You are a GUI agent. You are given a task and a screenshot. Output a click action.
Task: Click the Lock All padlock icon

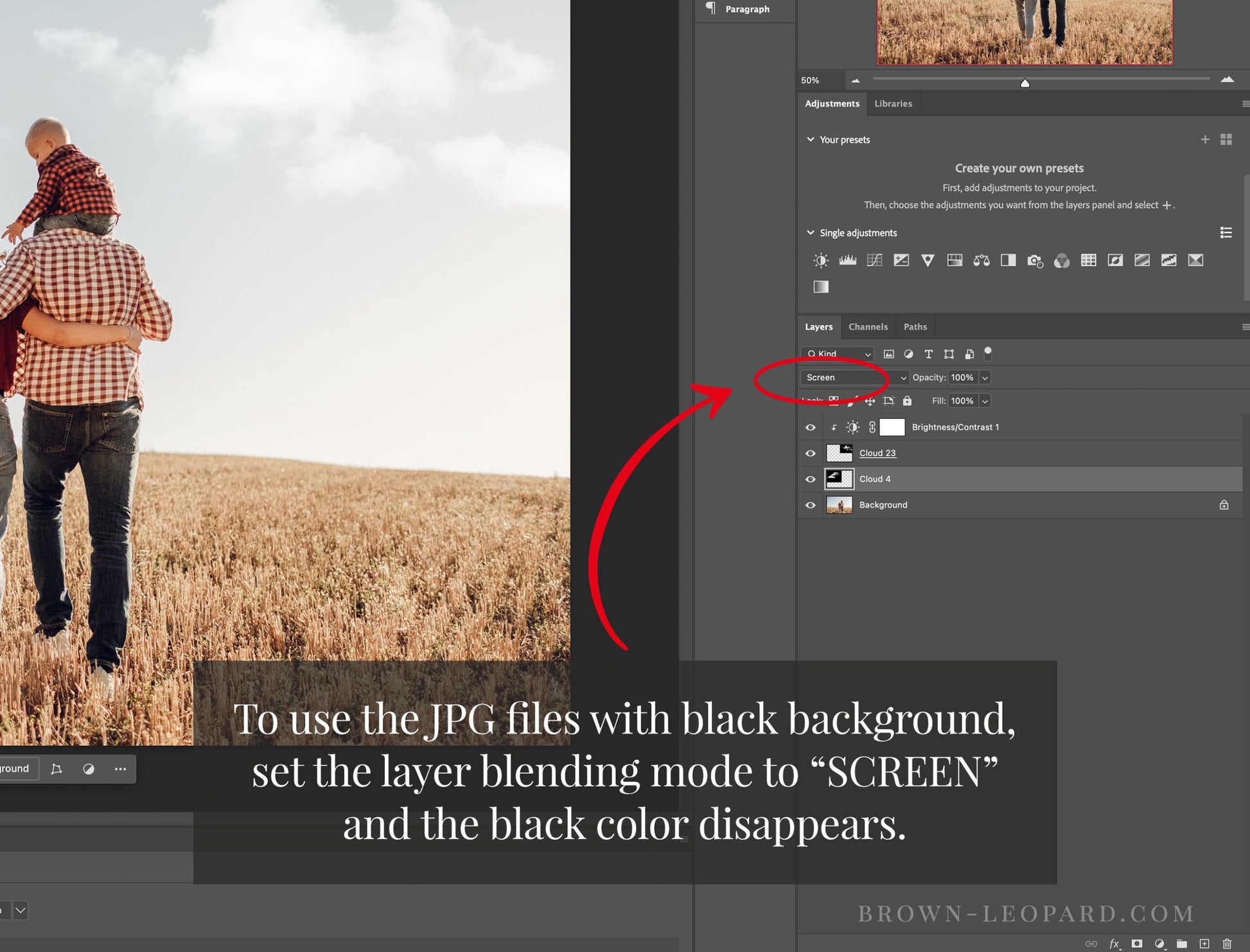point(907,401)
